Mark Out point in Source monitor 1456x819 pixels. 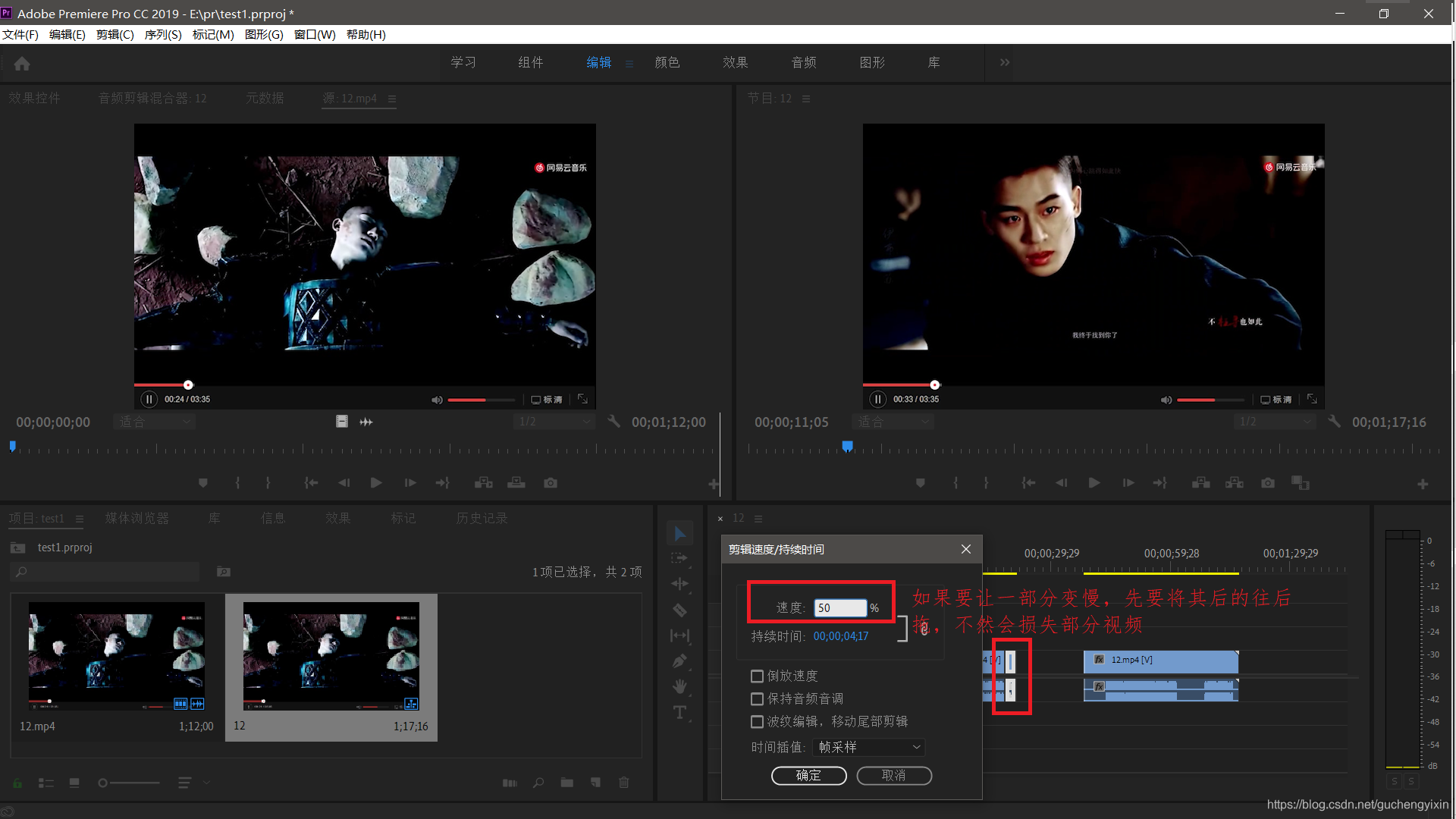click(x=268, y=483)
